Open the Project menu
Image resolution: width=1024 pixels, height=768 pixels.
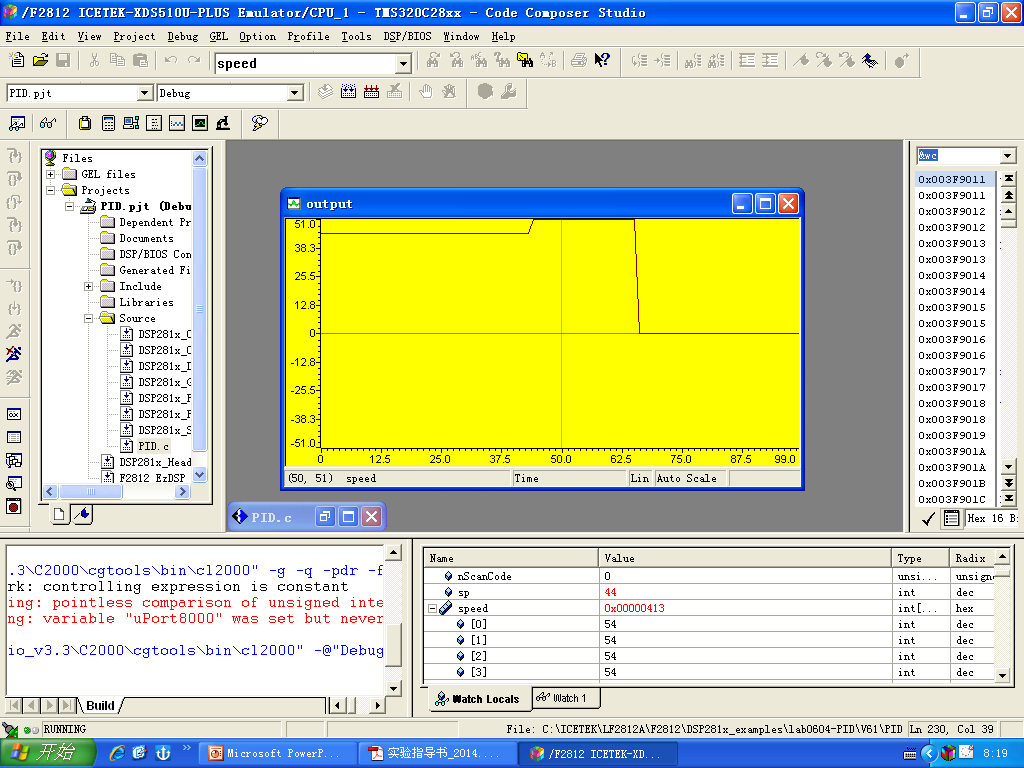coord(134,37)
